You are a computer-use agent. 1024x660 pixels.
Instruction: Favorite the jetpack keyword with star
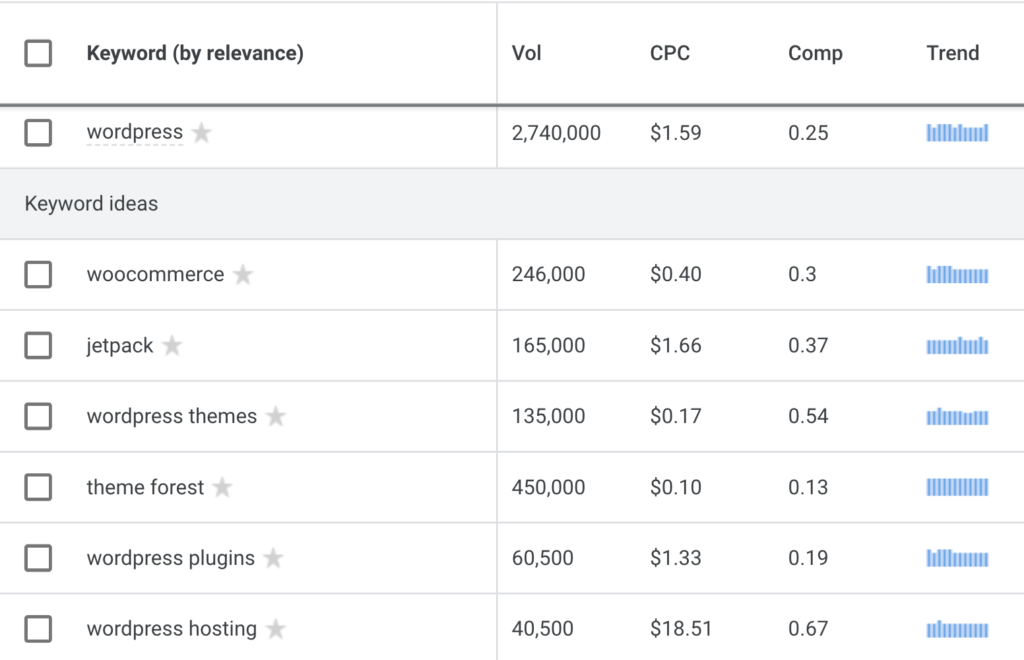(172, 345)
